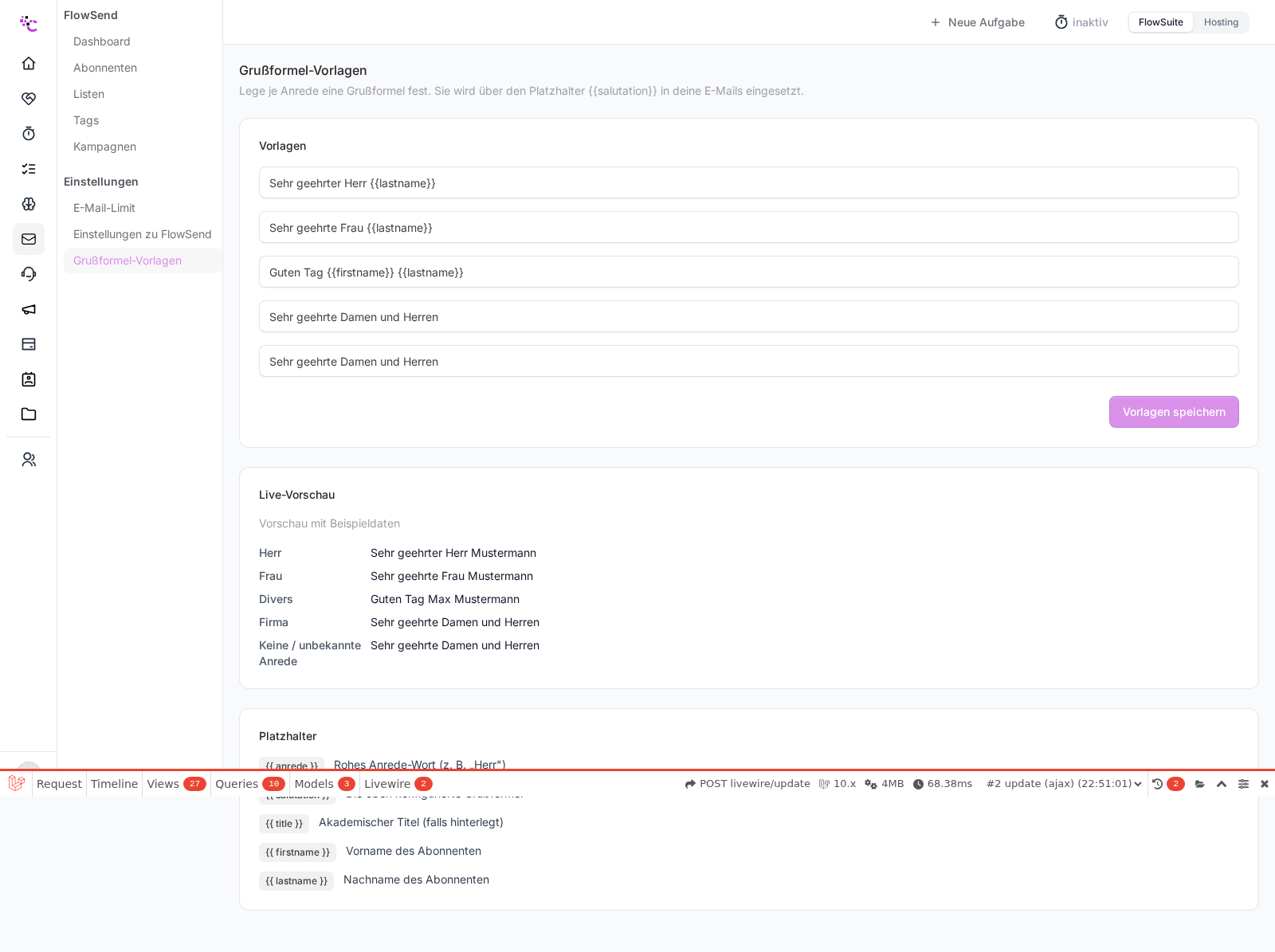Open the users icon at sidebar bottom
Viewport: 1275px width, 952px height.
point(29,460)
